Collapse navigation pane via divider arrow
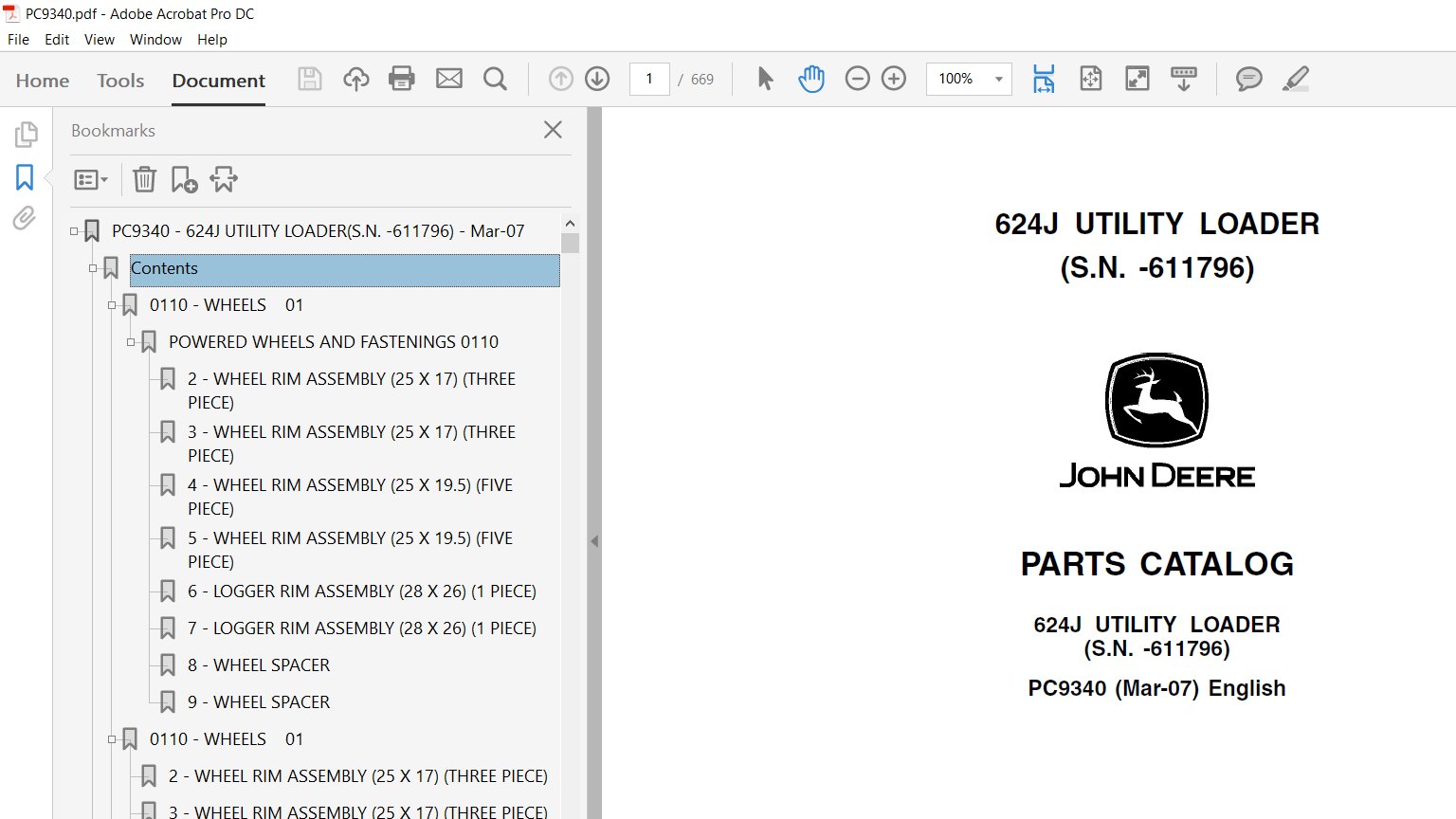 coord(594,541)
